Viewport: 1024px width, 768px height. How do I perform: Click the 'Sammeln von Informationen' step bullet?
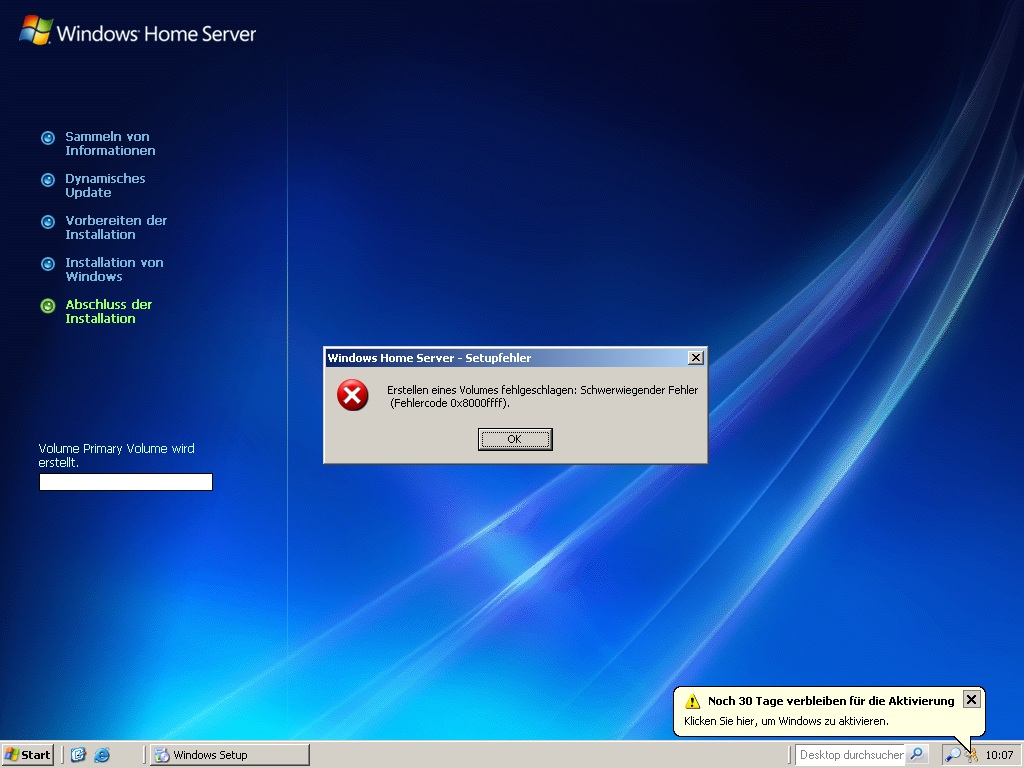point(48,138)
